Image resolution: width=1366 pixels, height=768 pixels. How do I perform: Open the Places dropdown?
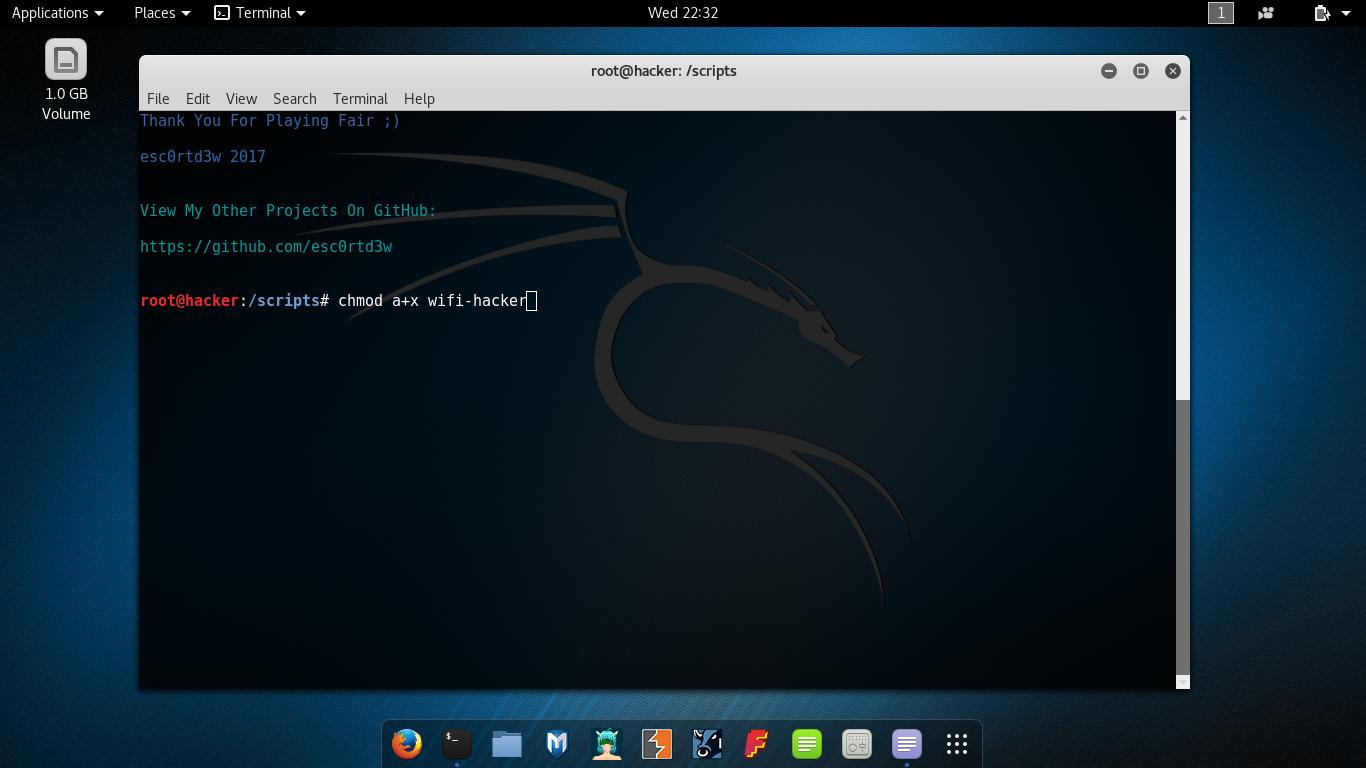pyautogui.click(x=161, y=13)
